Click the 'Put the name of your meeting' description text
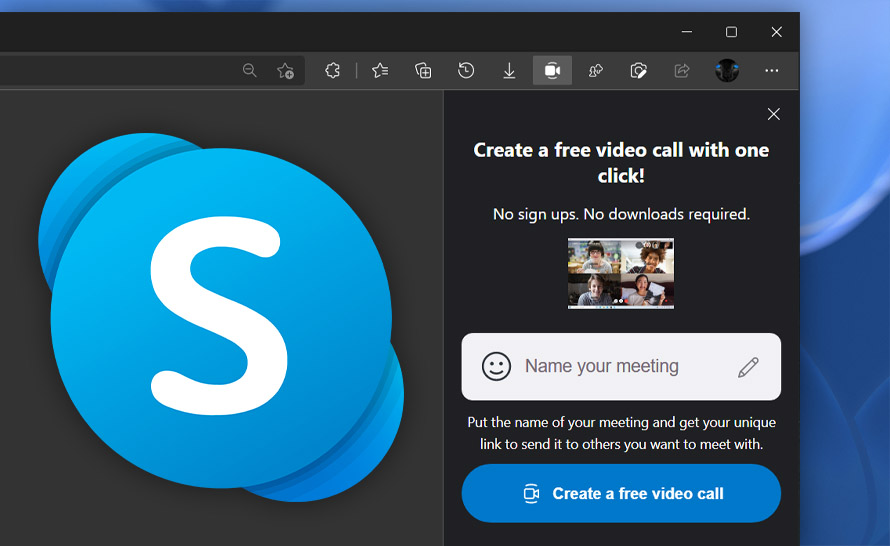The width and height of the screenshot is (890, 546). click(x=621, y=433)
